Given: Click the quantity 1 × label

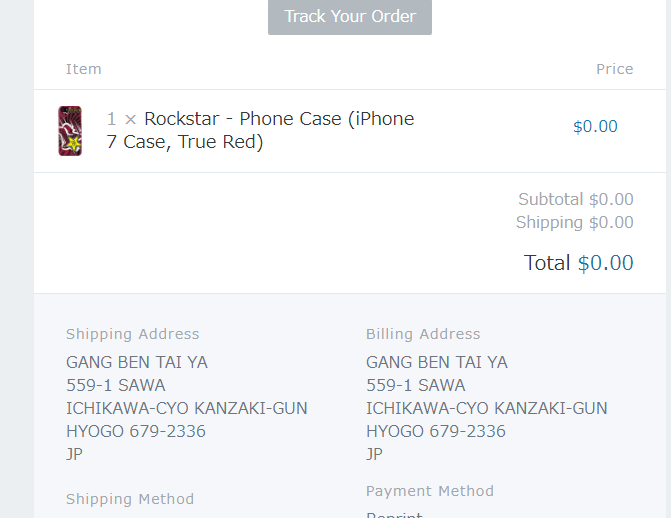Looking at the screenshot, I should (122, 119).
